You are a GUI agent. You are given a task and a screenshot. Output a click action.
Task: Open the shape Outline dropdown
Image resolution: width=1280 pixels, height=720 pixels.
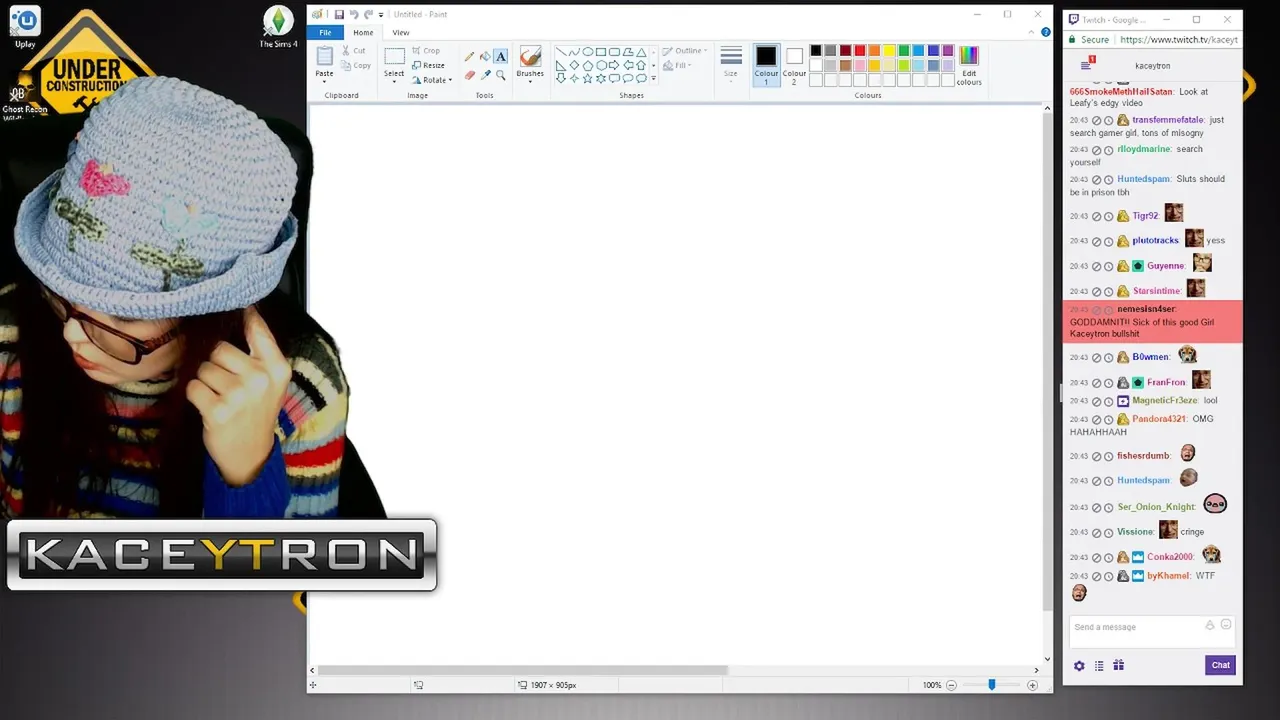tap(684, 50)
